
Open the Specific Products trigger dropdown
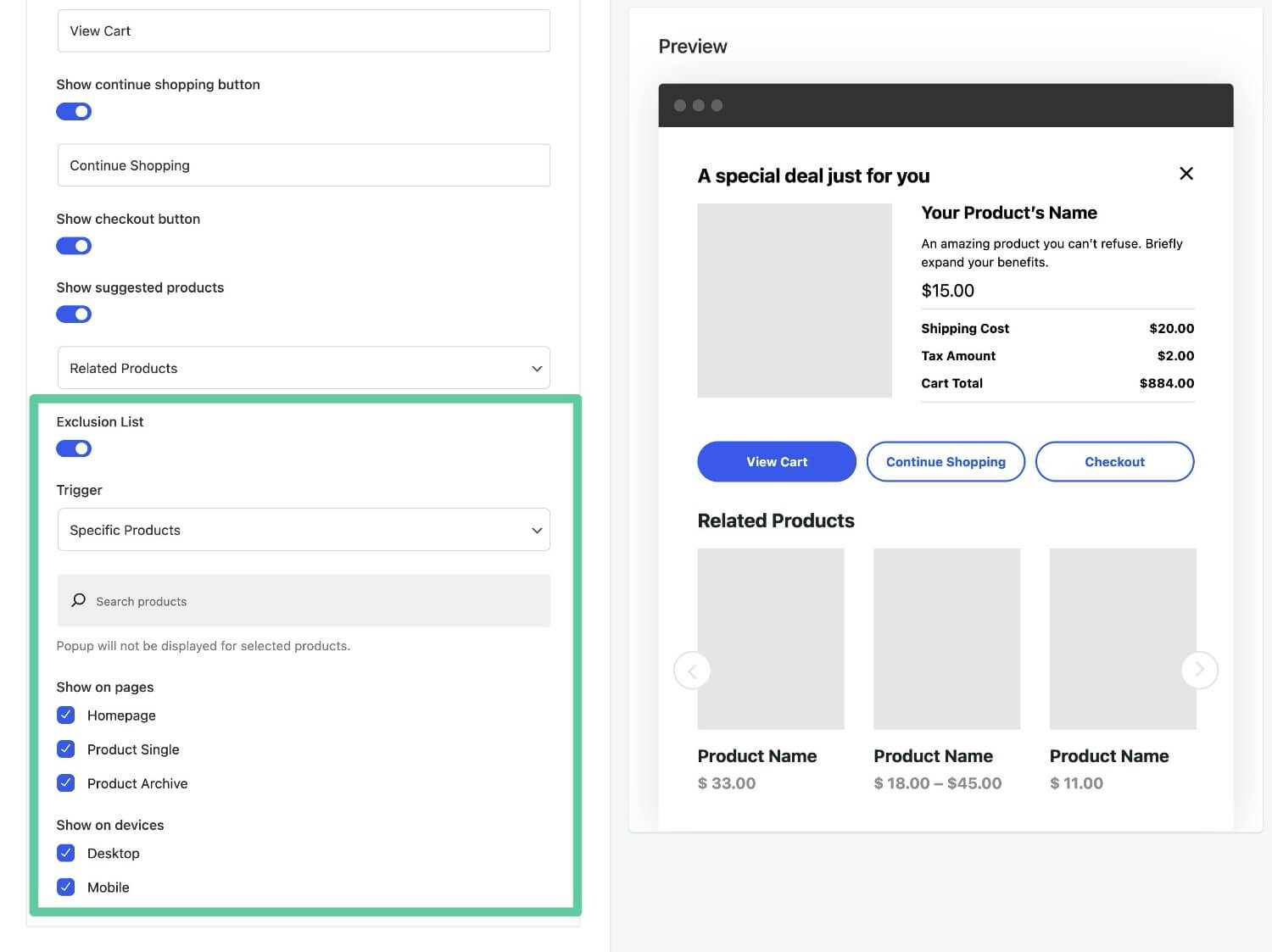(304, 530)
